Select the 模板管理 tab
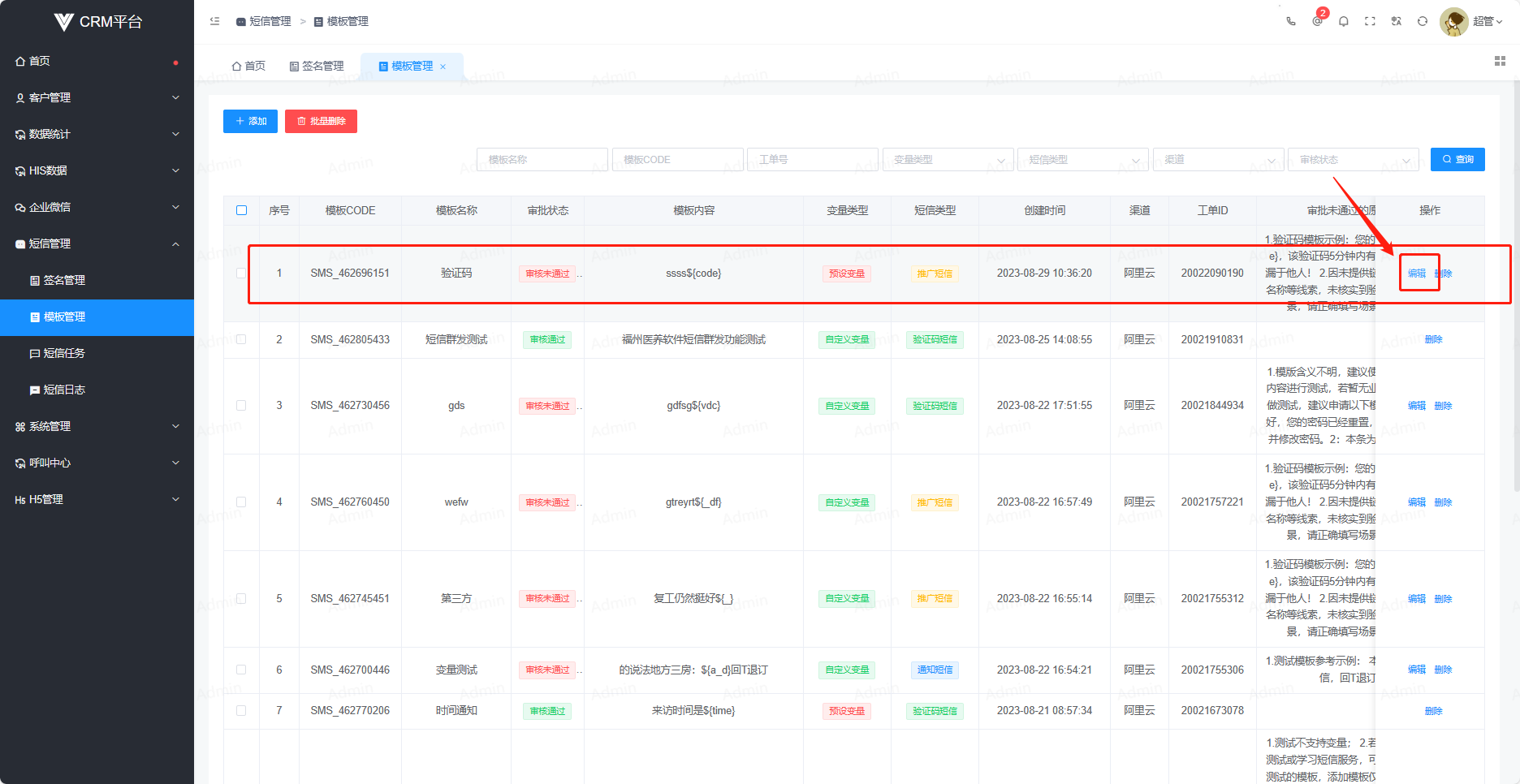Image resolution: width=1520 pixels, height=784 pixels. [x=412, y=66]
